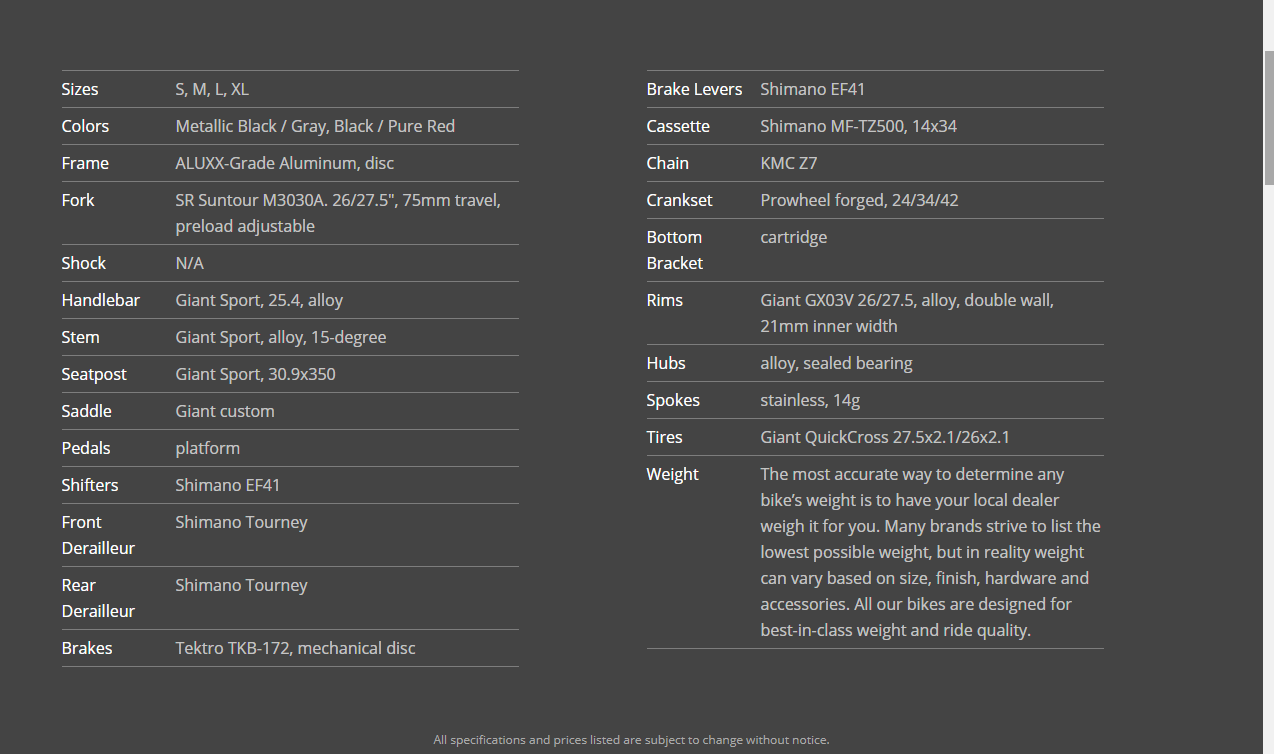Click the 'Frame' label
This screenshot has width=1274, height=754.
(85, 163)
